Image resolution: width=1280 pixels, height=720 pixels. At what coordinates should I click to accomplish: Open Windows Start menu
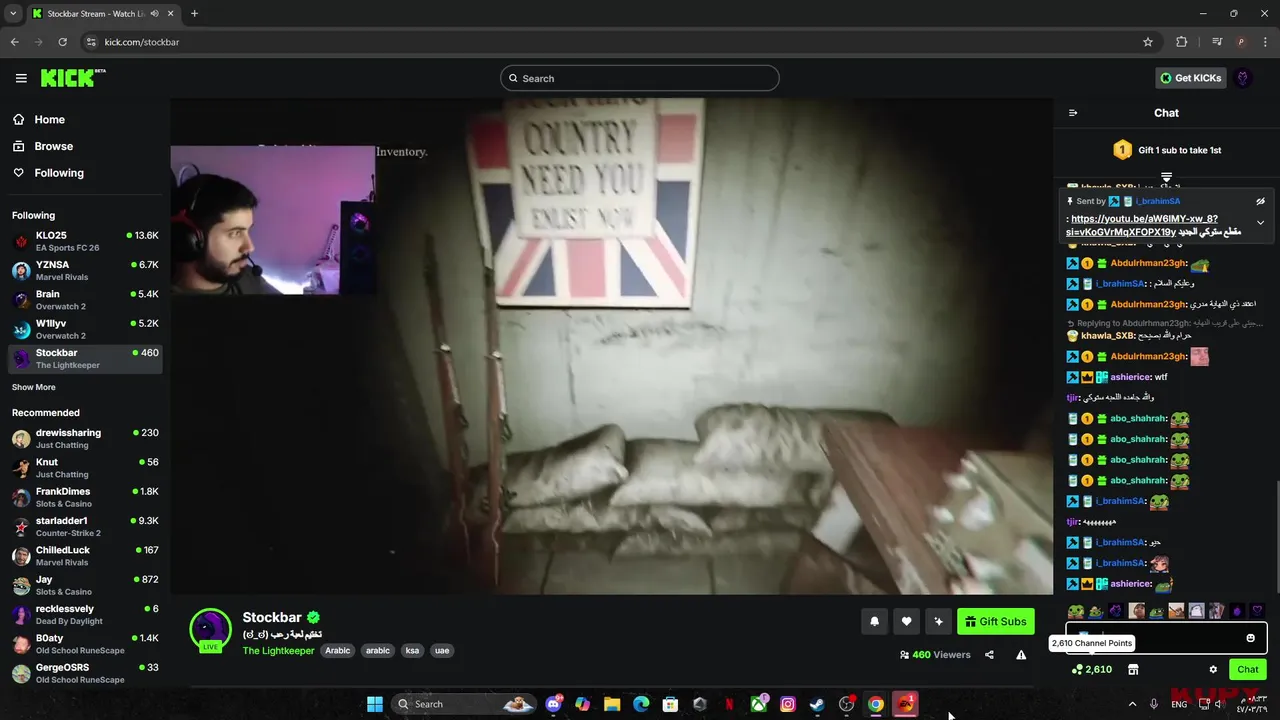coord(375,704)
